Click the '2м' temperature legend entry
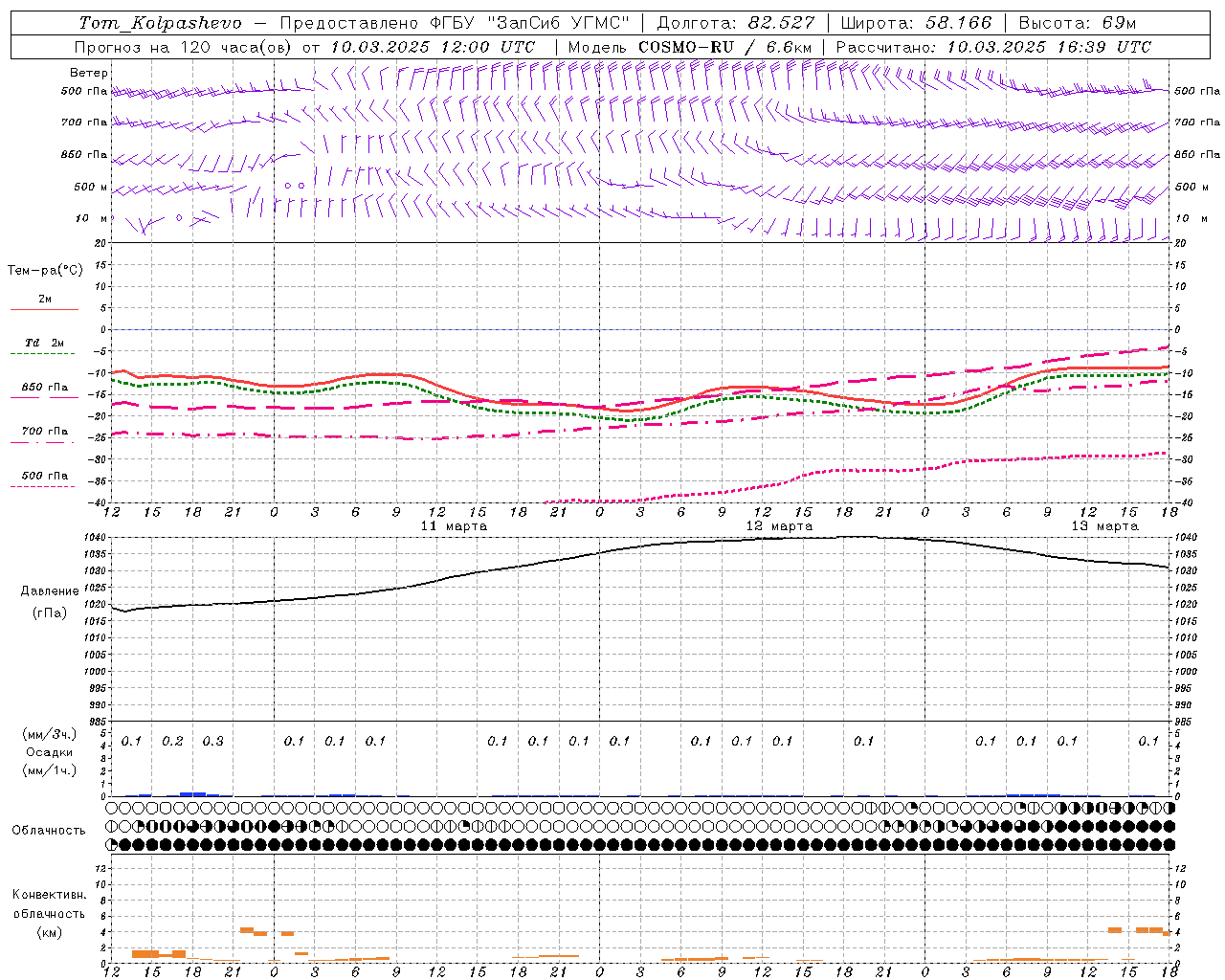 (45, 300)
